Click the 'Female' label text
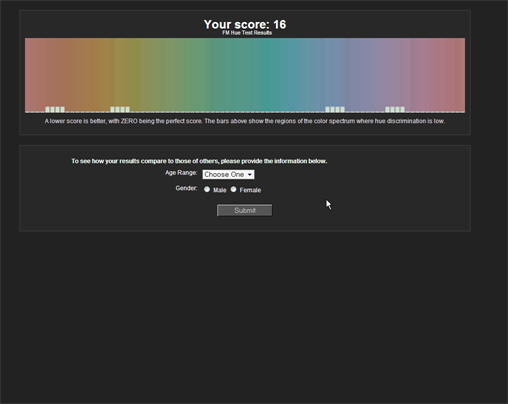Viewport: 508px width, 404px height. pyautogui.click(x=250, y=190)
